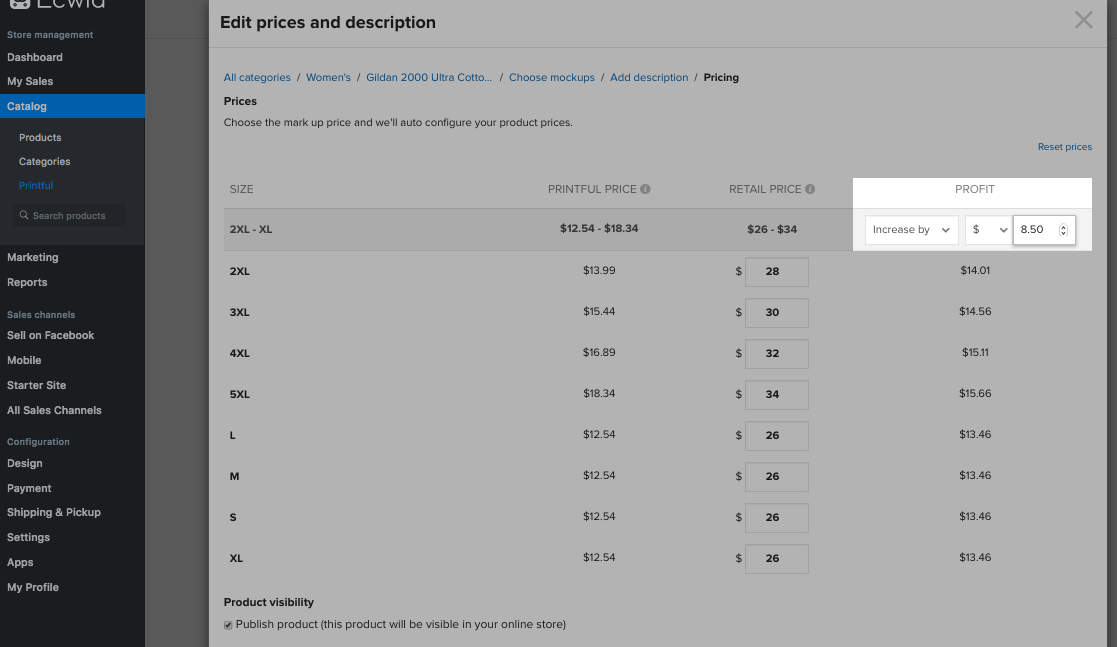Image resolution: width=1117 pixels, height=647 pixels.
Task: Open Printful under Catalog
Action: [36, 185]
